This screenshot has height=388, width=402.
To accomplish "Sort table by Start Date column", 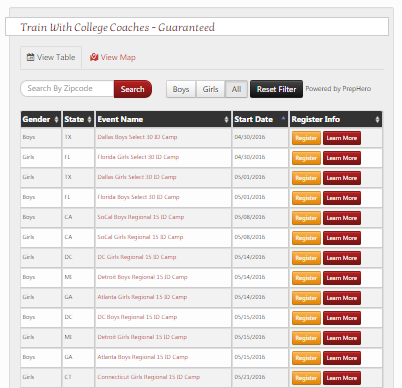I will click(x=260, y=119).
